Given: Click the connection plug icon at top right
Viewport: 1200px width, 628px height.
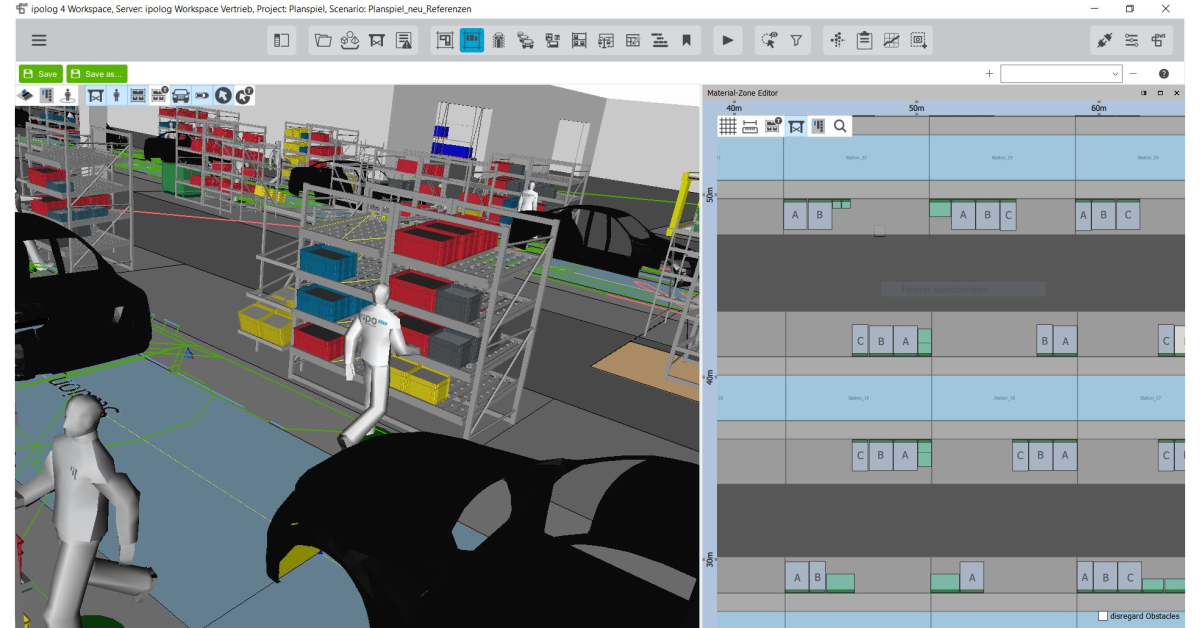Looking at the screenshot, I should click(1105, 41).
